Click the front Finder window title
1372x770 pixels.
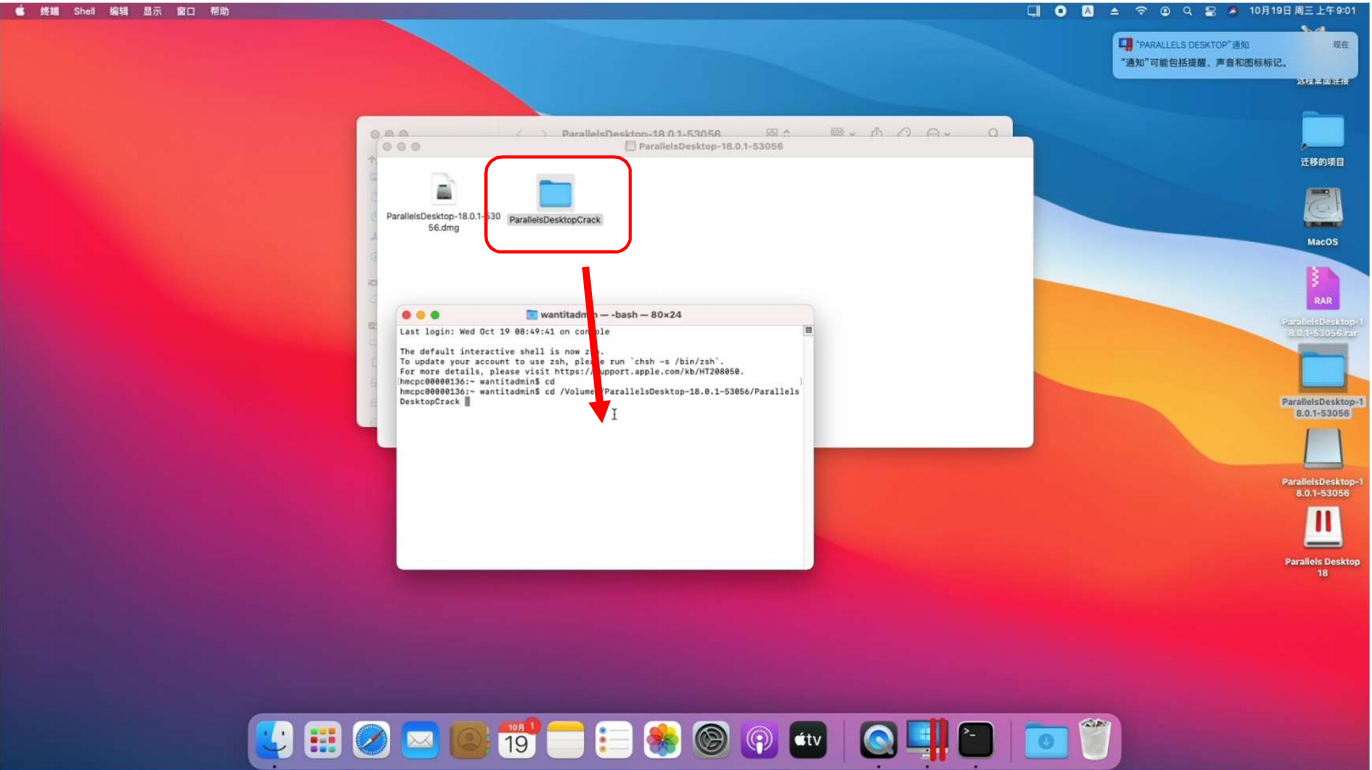[x=710, y=146]
